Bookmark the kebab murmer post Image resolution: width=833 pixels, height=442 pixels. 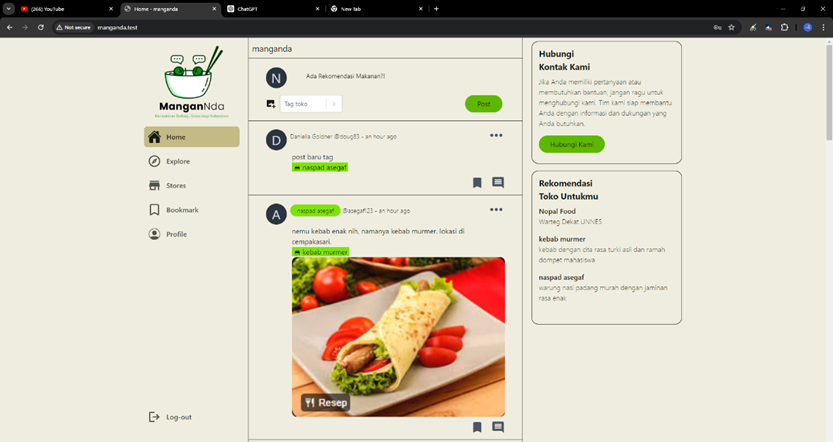(477, 427)
